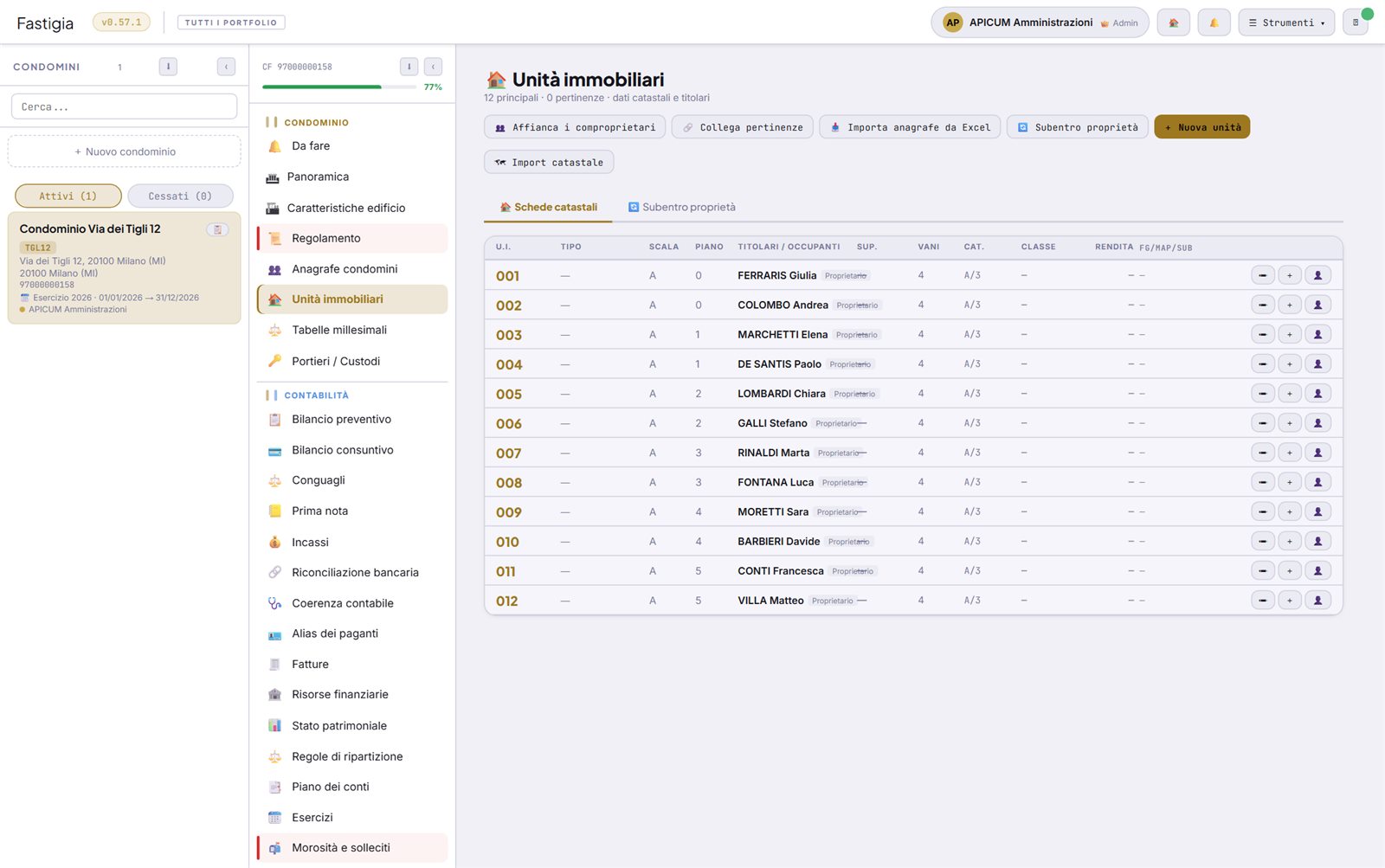Click Affianca i comproprietari button

click(575, 127)
